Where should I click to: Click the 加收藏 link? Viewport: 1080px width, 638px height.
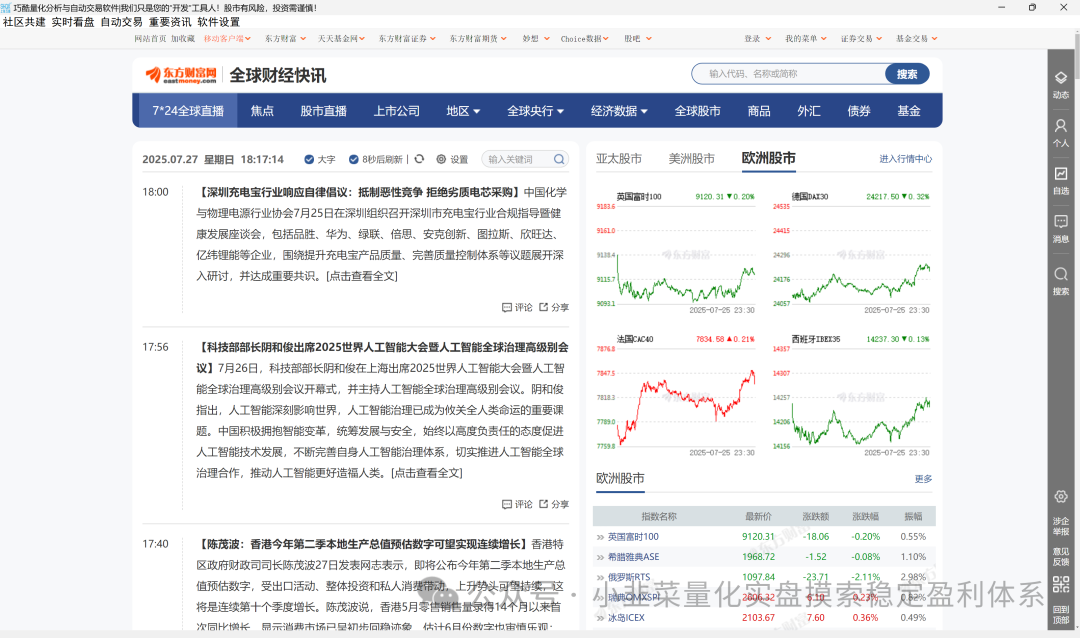(x=183, y=39)
